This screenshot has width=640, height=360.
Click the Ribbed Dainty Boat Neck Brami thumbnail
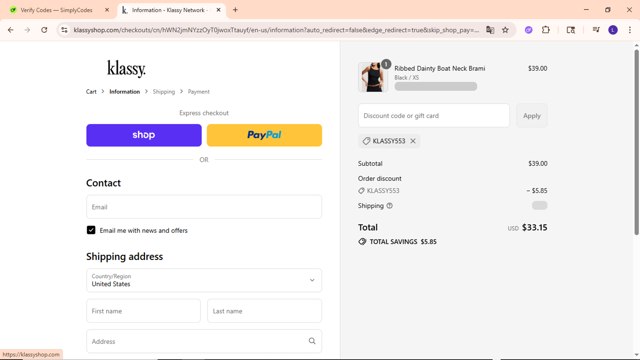[x=373, y=77]
